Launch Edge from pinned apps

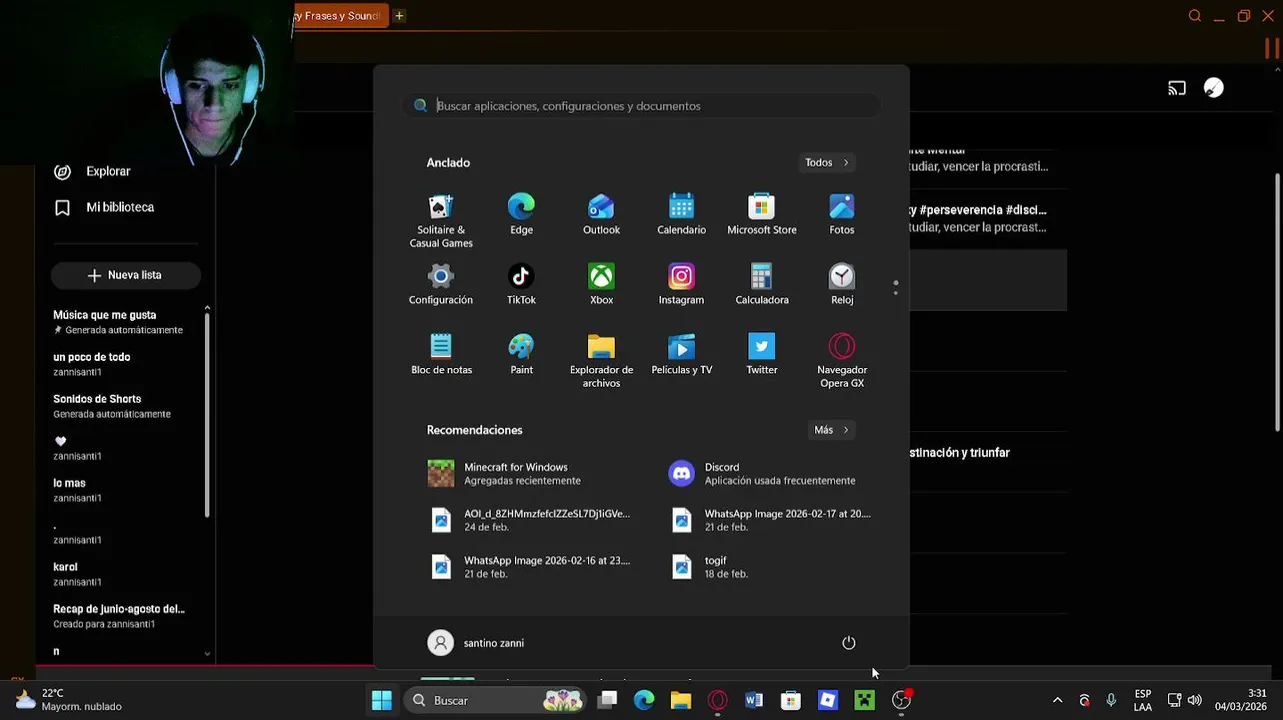pyautogui.click(x=521, y=215)
